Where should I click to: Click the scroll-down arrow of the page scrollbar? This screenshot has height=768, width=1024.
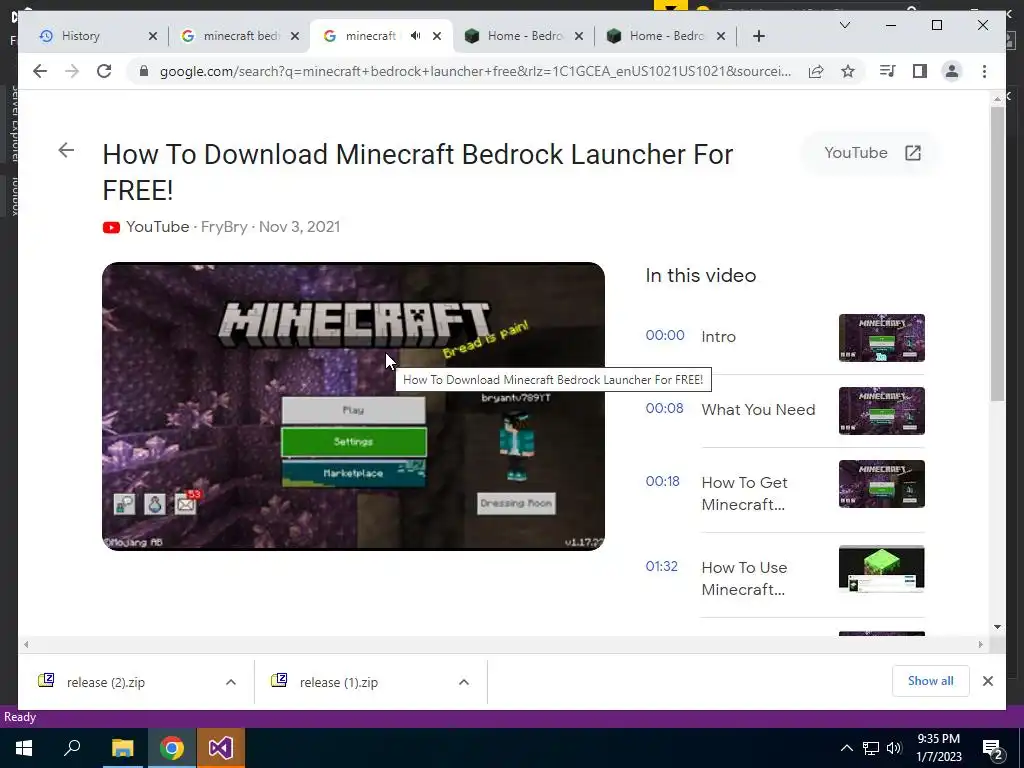[x=997, y=627]
